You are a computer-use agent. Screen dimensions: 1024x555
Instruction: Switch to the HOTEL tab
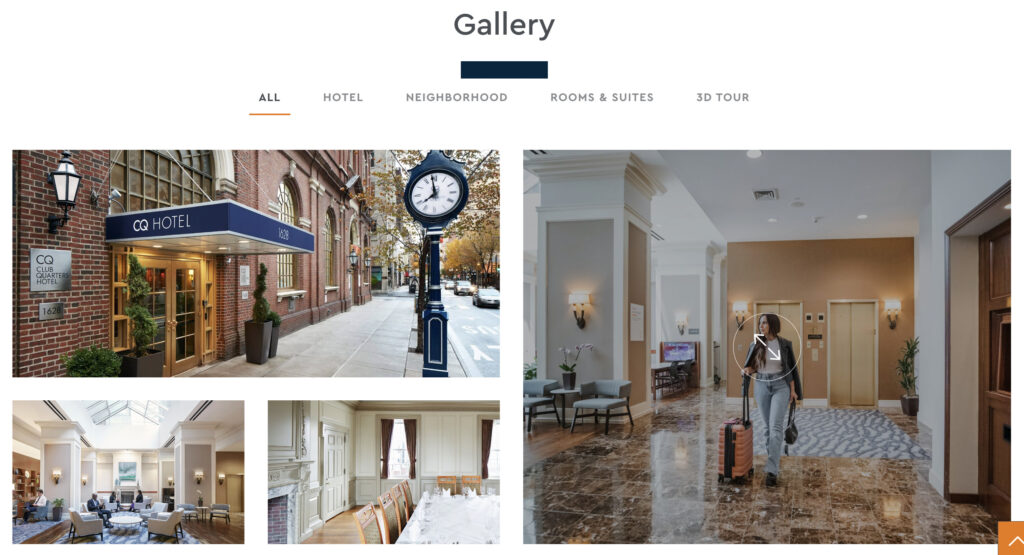tap(343, 97)
